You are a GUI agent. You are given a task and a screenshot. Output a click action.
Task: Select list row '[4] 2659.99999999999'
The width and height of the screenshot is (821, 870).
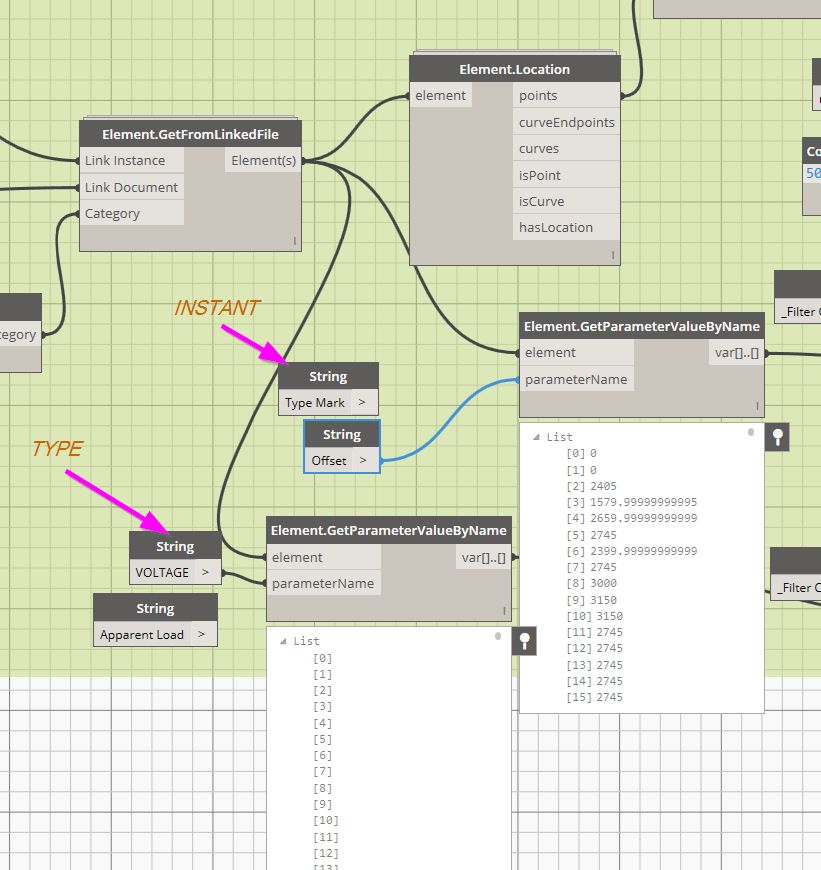(631, 518)
